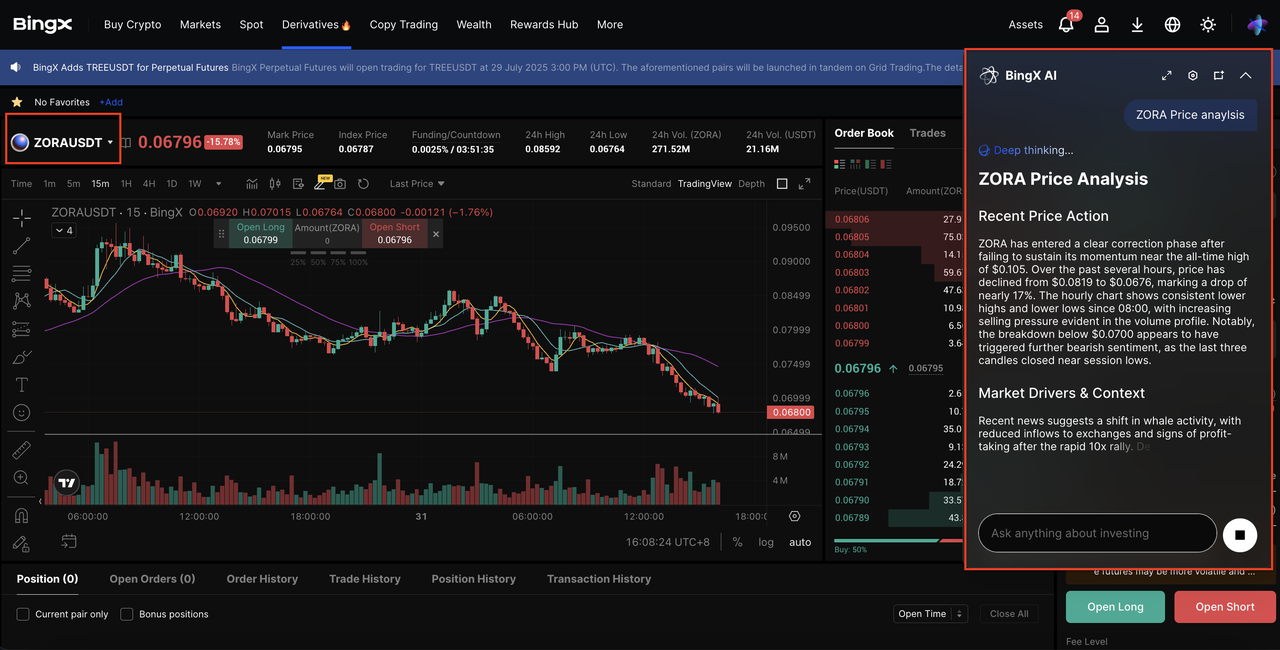
Task: Open the Last Price dropdown
Action: (x=410, y=183)
